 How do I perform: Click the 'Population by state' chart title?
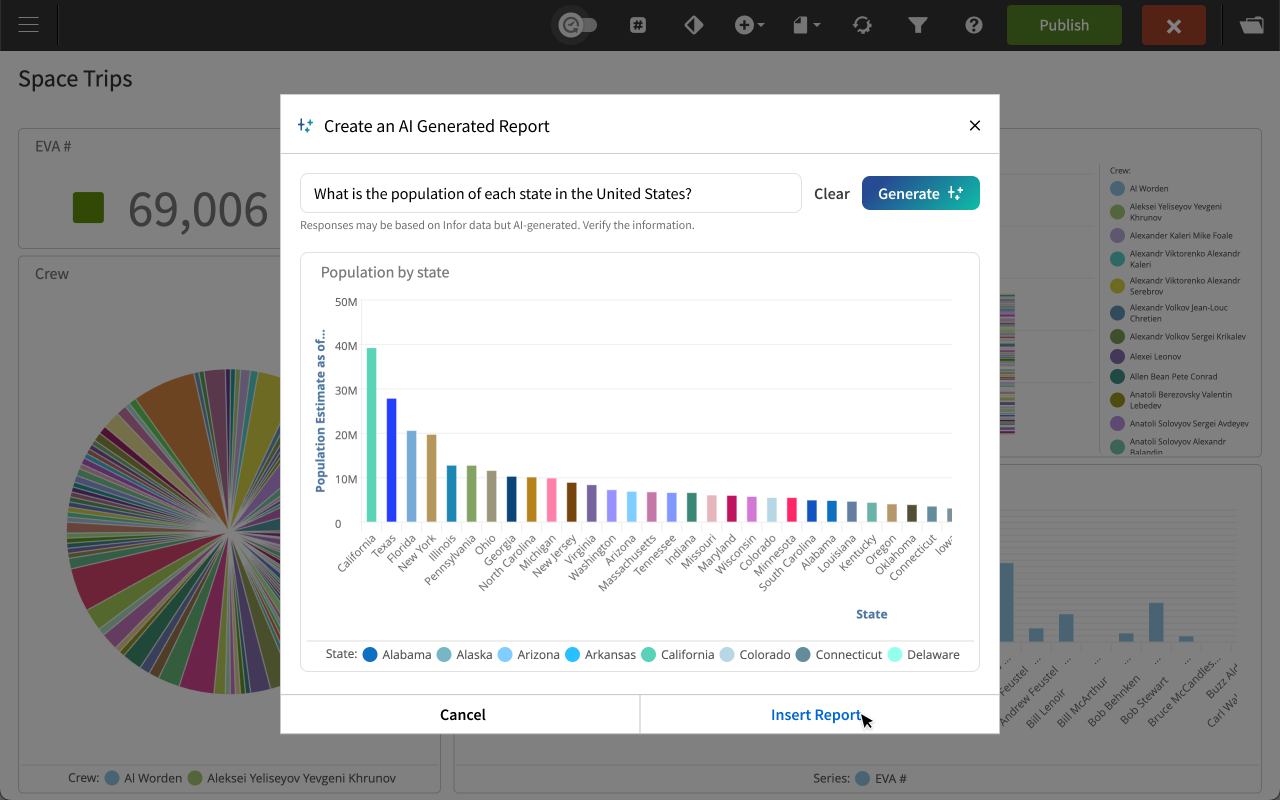coord(385,272)
